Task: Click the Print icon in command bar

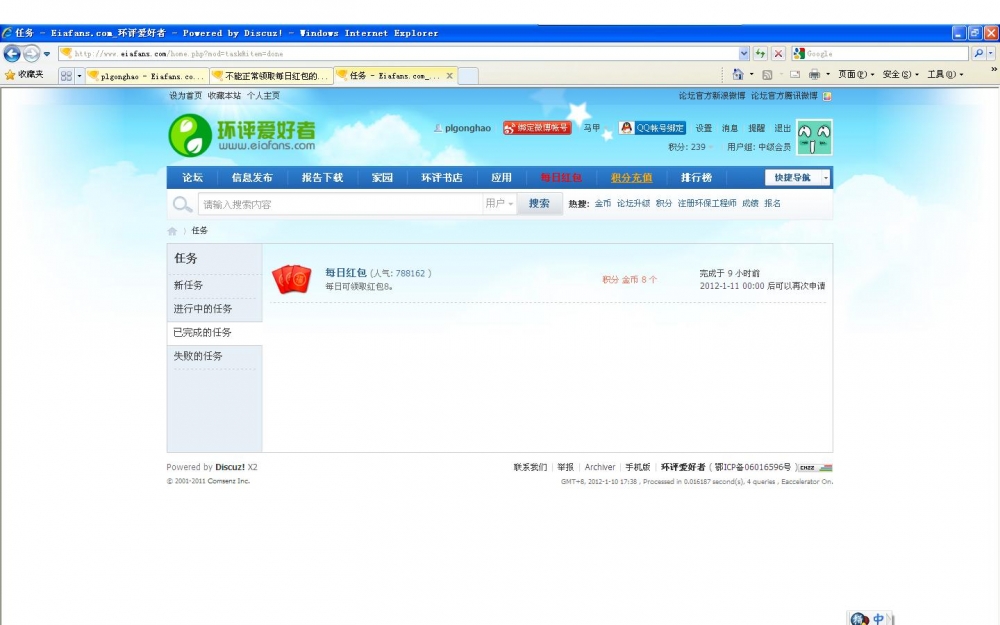Action: 814,75
